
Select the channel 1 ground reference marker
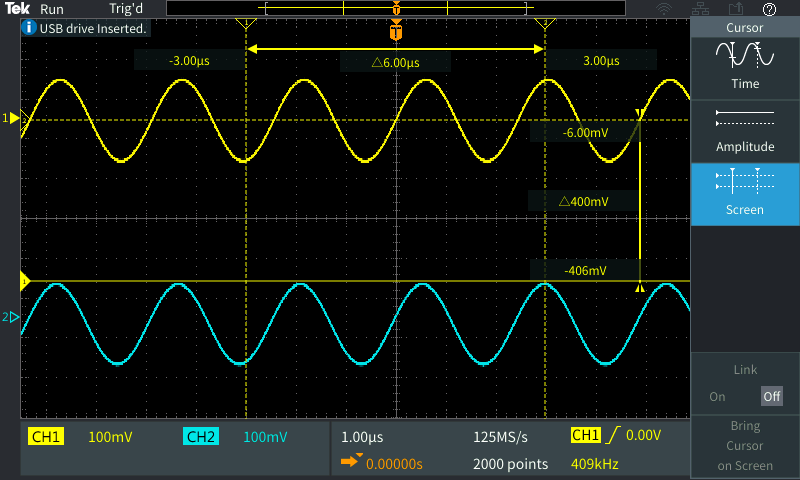click(x=13, y=118)
